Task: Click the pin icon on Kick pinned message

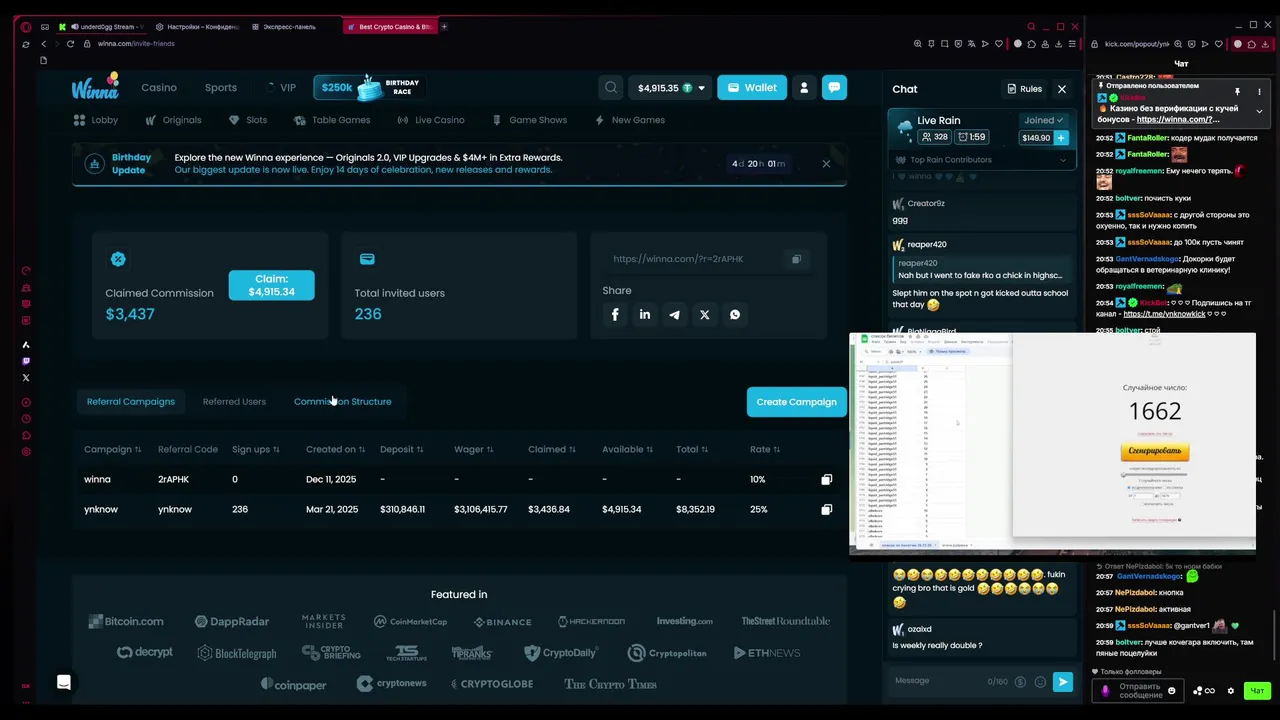Action: pos(1237,92)
